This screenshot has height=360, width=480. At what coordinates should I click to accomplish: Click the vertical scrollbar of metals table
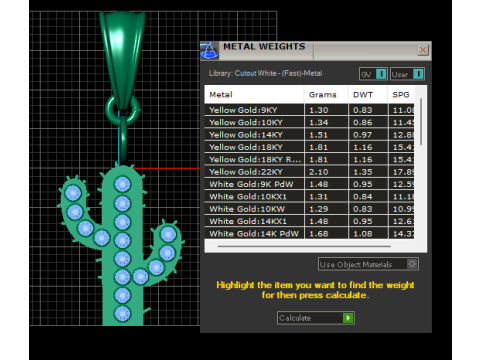(x=421, y=122)
